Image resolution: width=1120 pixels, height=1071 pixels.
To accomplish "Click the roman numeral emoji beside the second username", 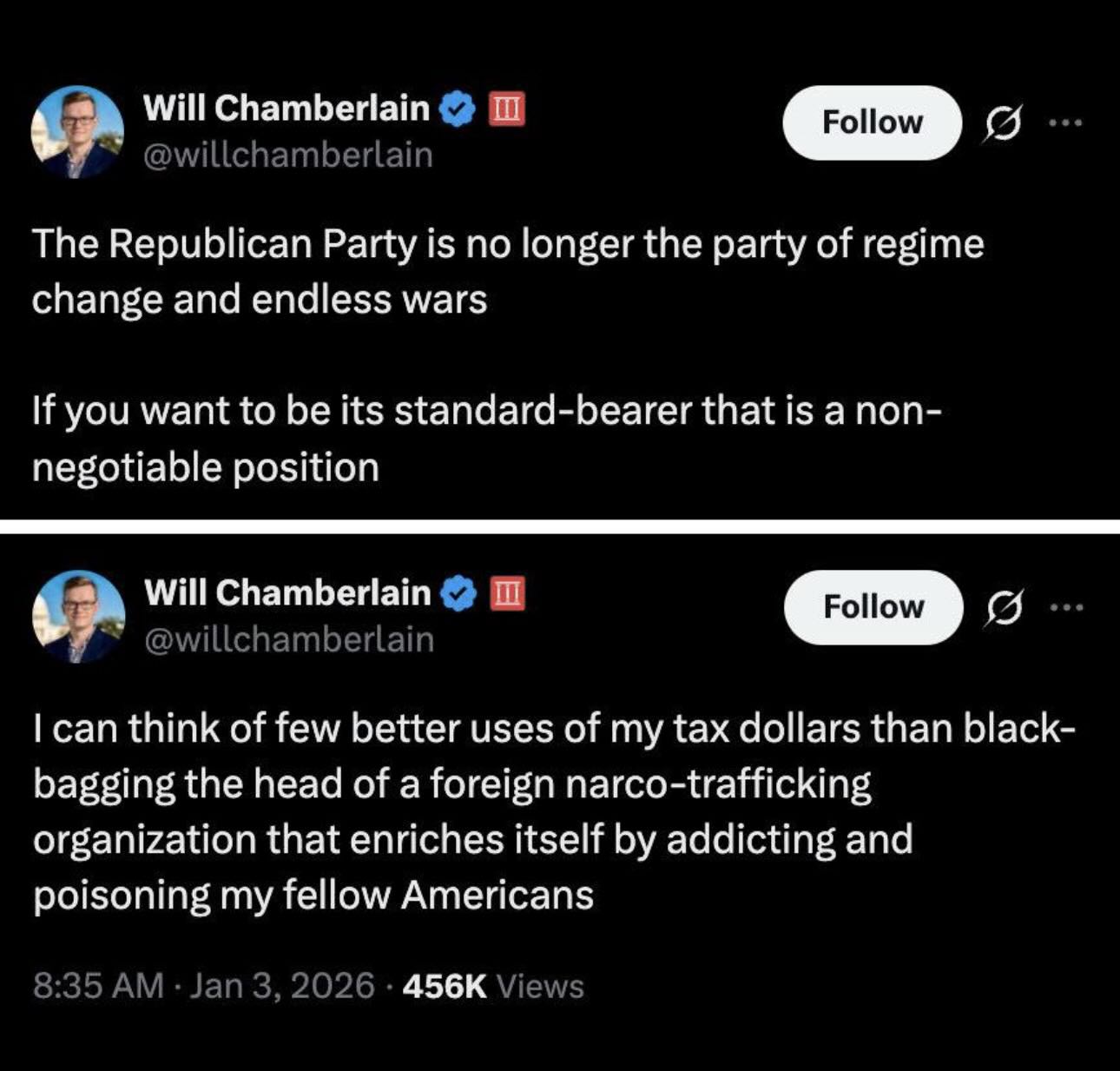I will click(x=506, y=592).
